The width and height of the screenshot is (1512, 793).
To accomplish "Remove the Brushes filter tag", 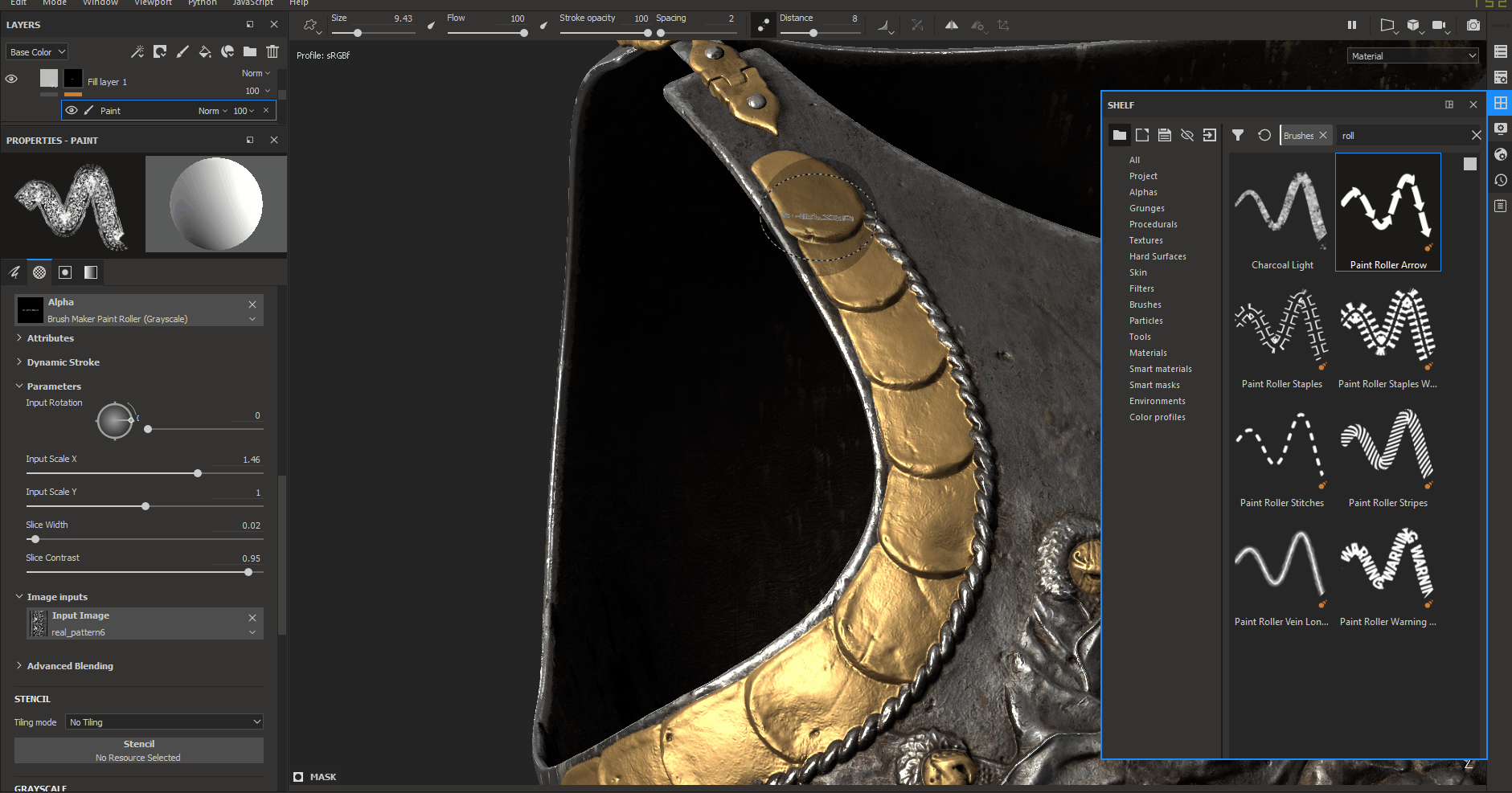I will (x=1323, y=135).
